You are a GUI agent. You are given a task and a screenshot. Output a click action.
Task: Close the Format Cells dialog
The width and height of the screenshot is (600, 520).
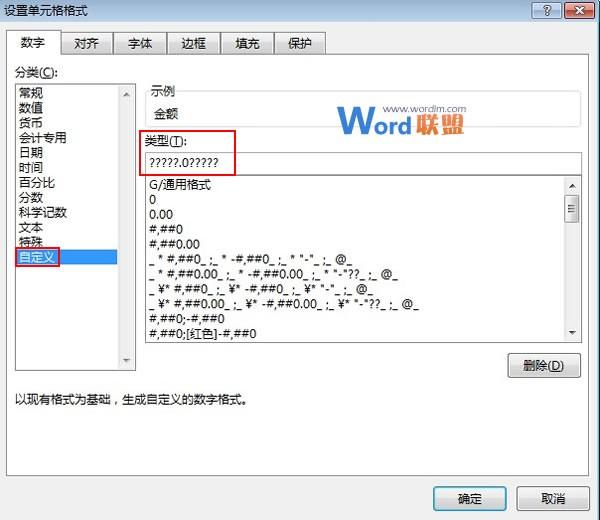[x=579, y=10]
